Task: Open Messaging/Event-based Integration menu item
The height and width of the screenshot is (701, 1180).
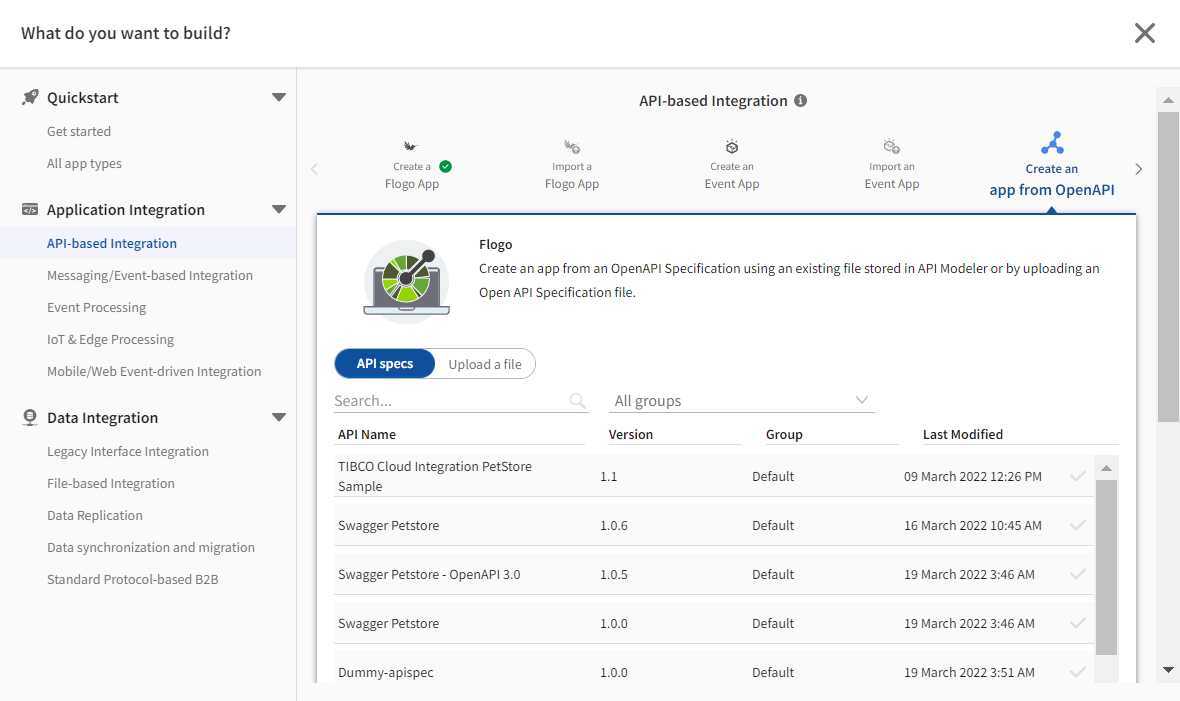Action: point(150,275)
